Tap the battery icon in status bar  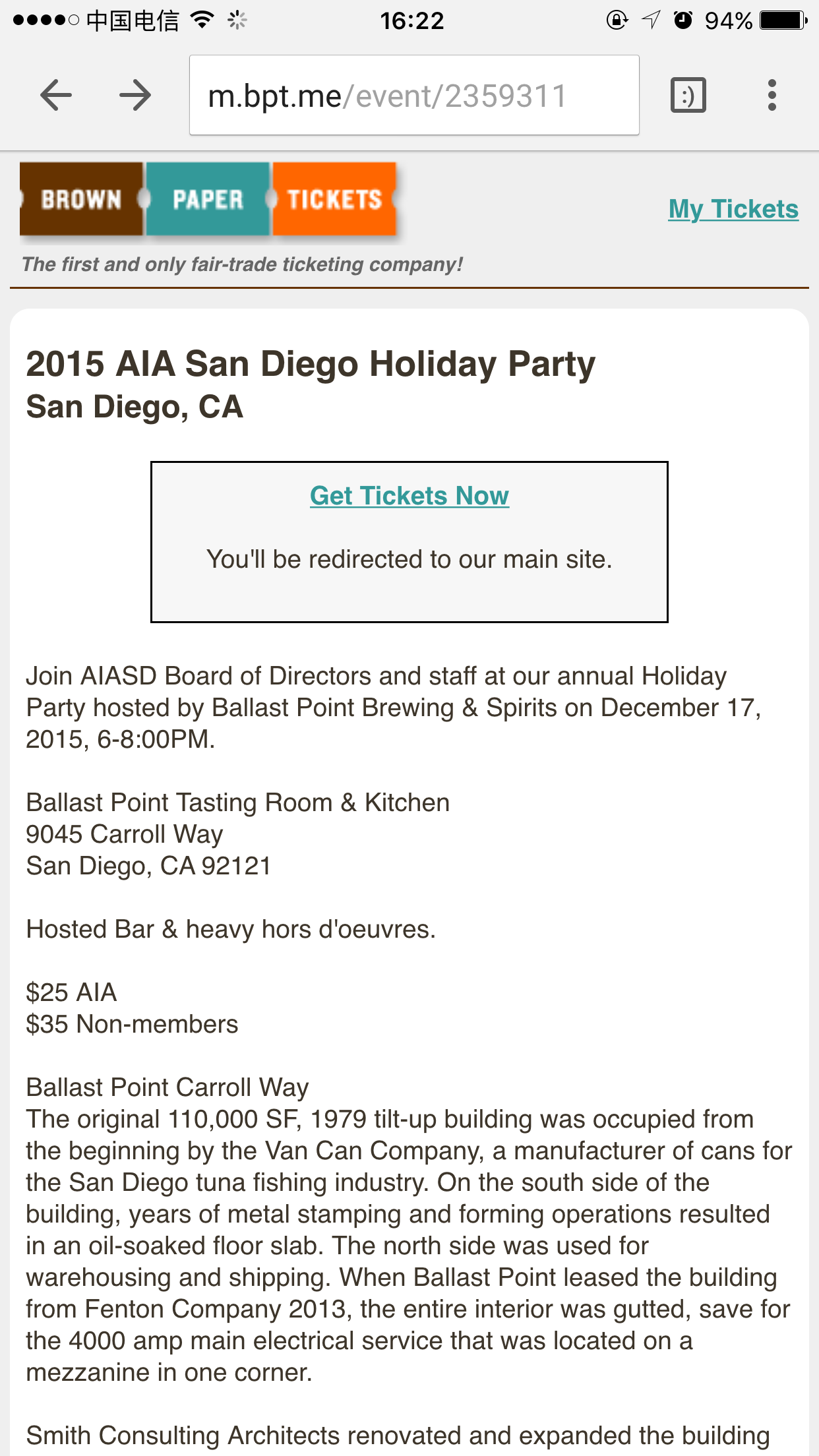(x=783, y=20)
